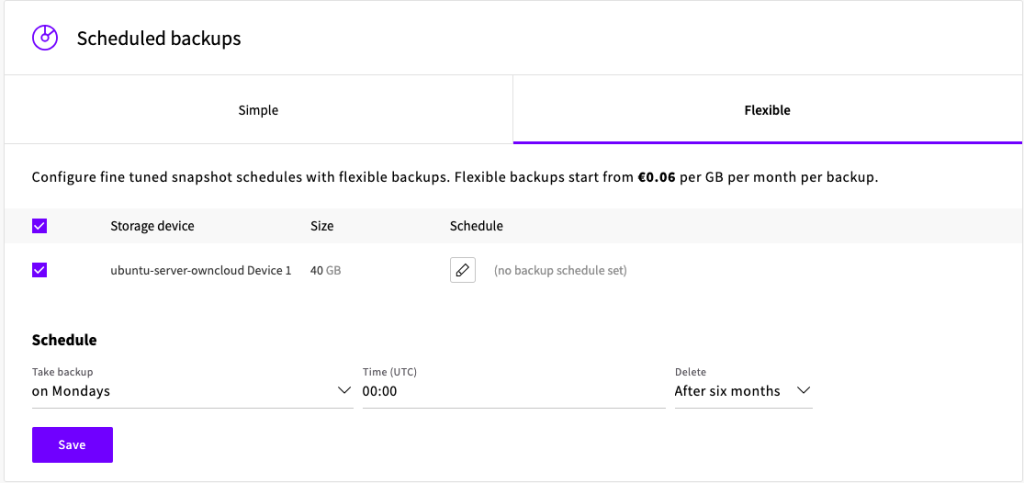Viewport: 1024px width, 483px height.
Task: Uncheck ubuntu-server-owncloud Device 1 checkbox
Action: point(40,270)
